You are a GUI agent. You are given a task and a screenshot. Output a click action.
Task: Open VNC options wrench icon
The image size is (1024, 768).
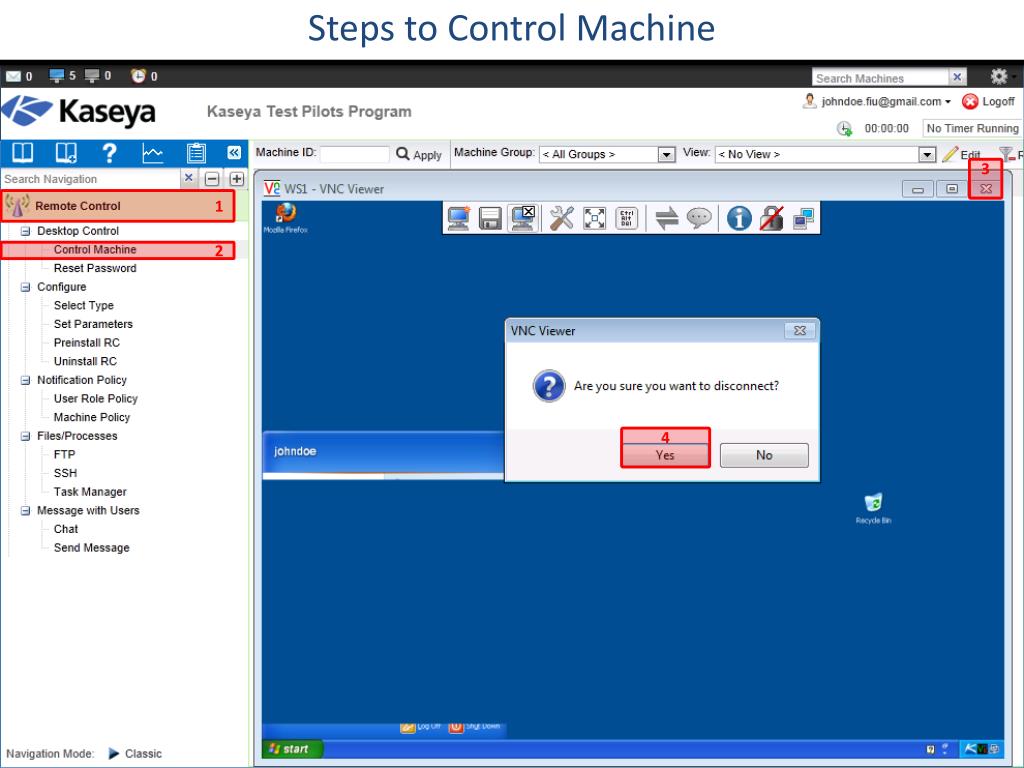pos(562,218)
